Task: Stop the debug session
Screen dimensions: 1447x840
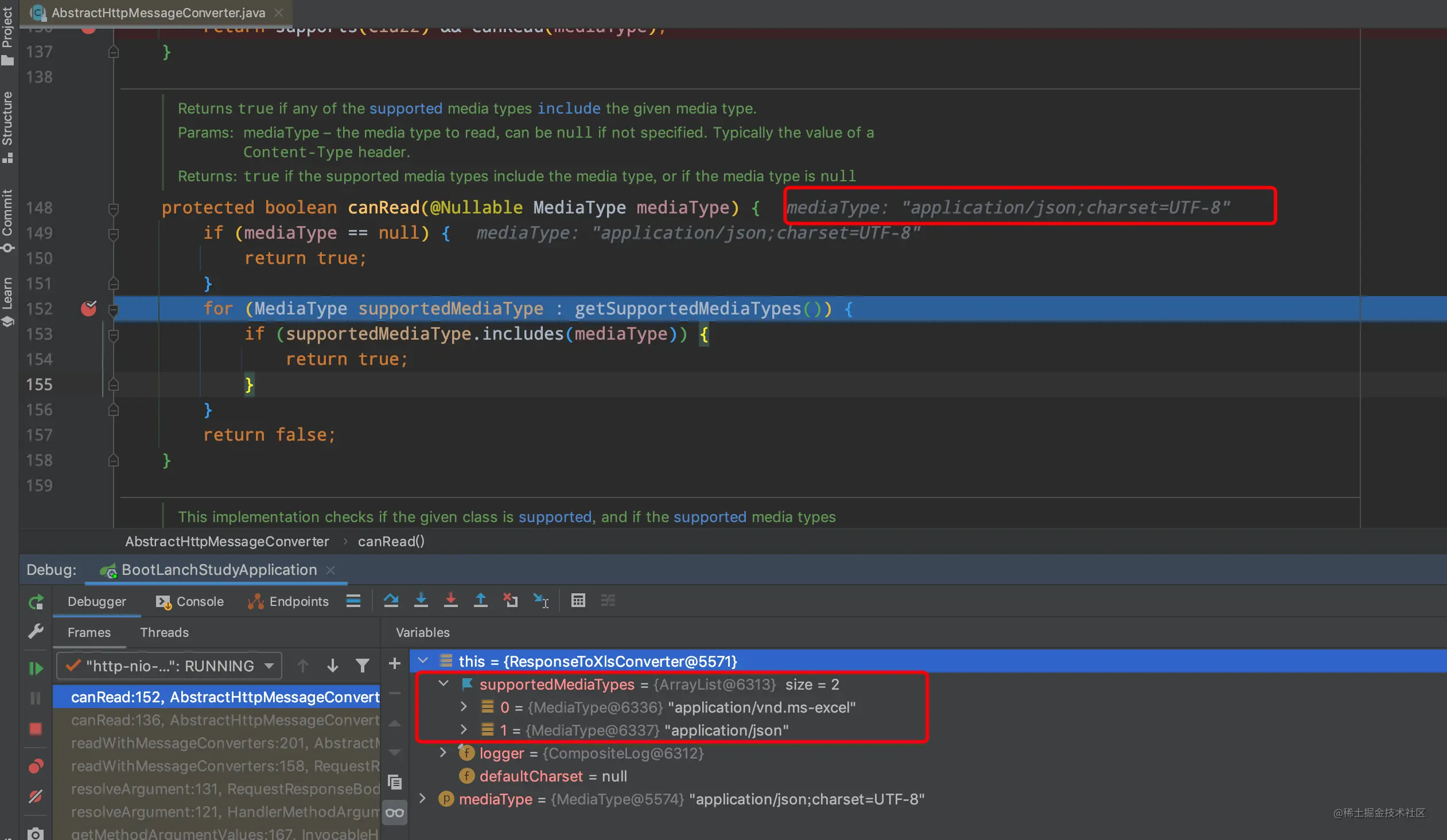Action: pos(36,728)
